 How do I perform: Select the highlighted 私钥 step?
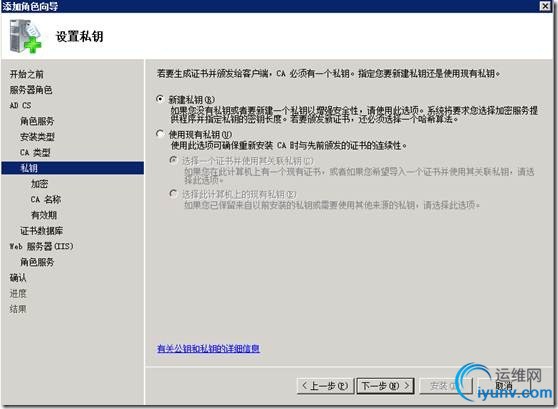click(x=73, y=168)
